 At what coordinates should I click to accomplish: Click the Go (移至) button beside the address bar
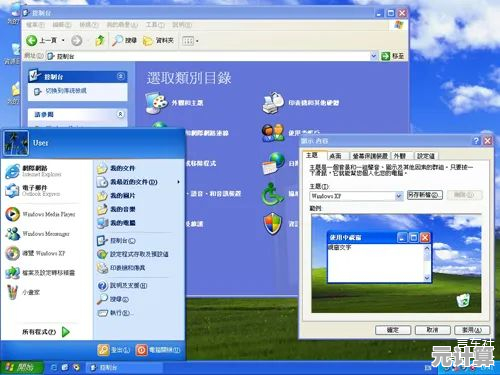point(393,56)
